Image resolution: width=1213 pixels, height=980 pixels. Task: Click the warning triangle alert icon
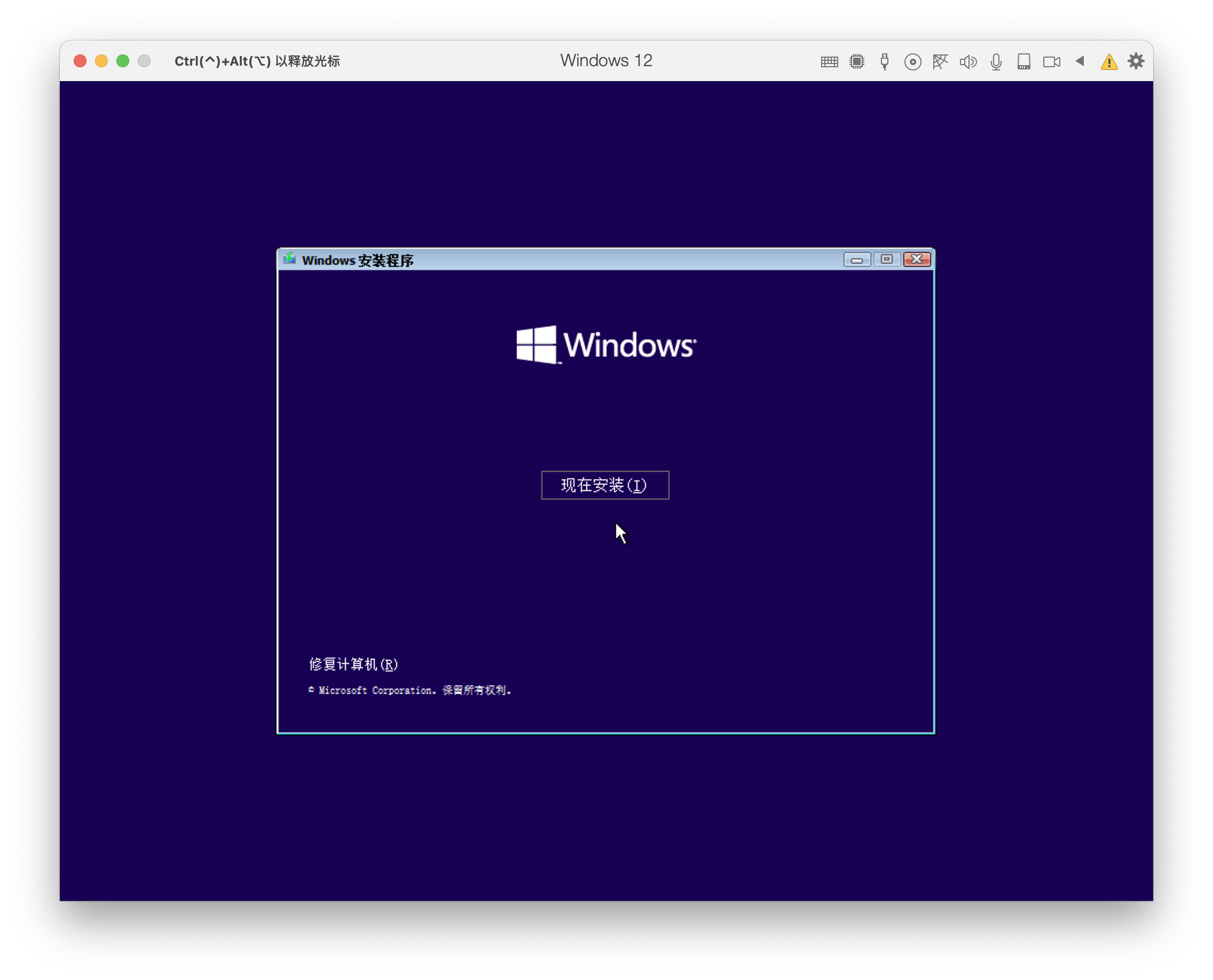click(1108, 61)
